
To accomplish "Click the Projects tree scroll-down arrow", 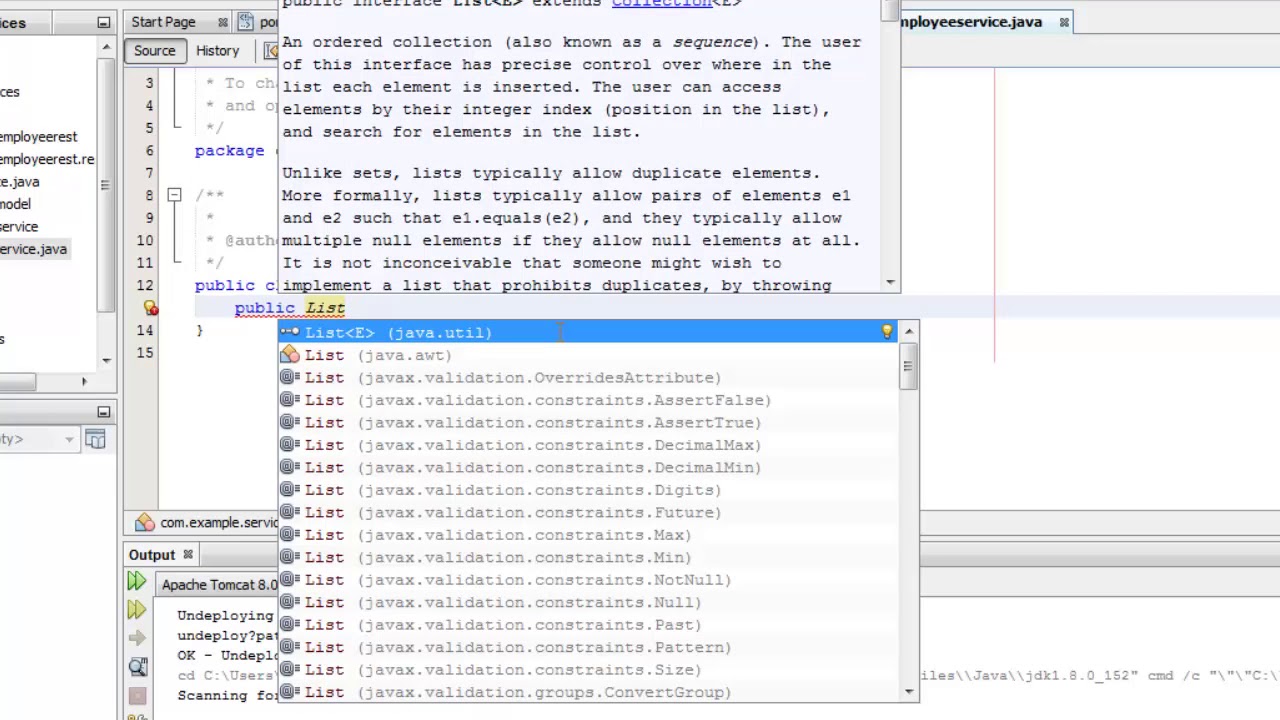I will pyautogui.click(x=107, y=360).
